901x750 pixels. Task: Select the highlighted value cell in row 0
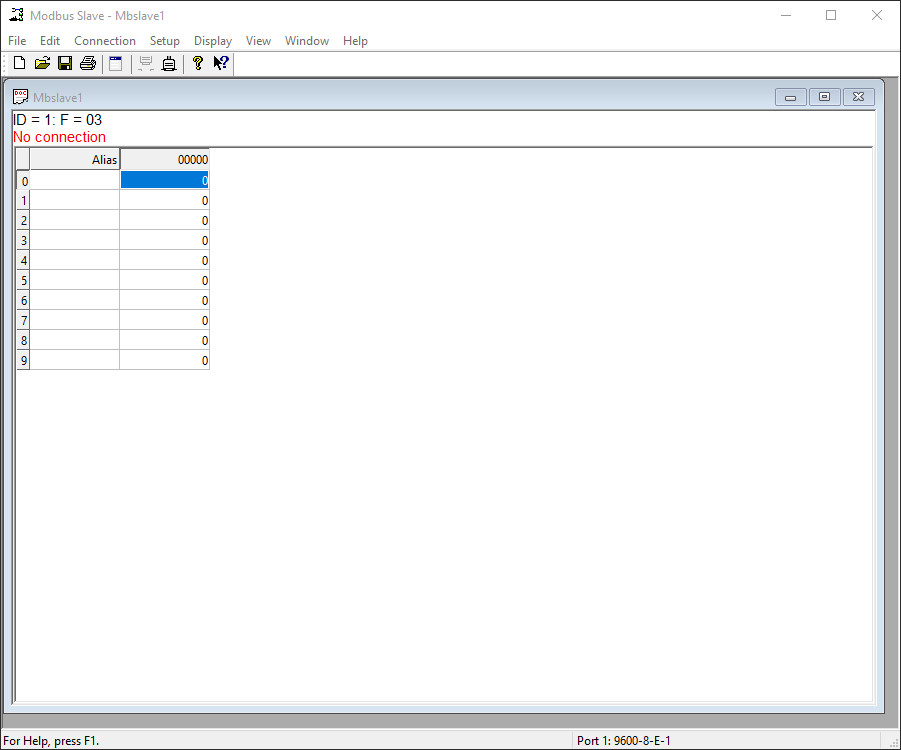[x=164, y=180]
